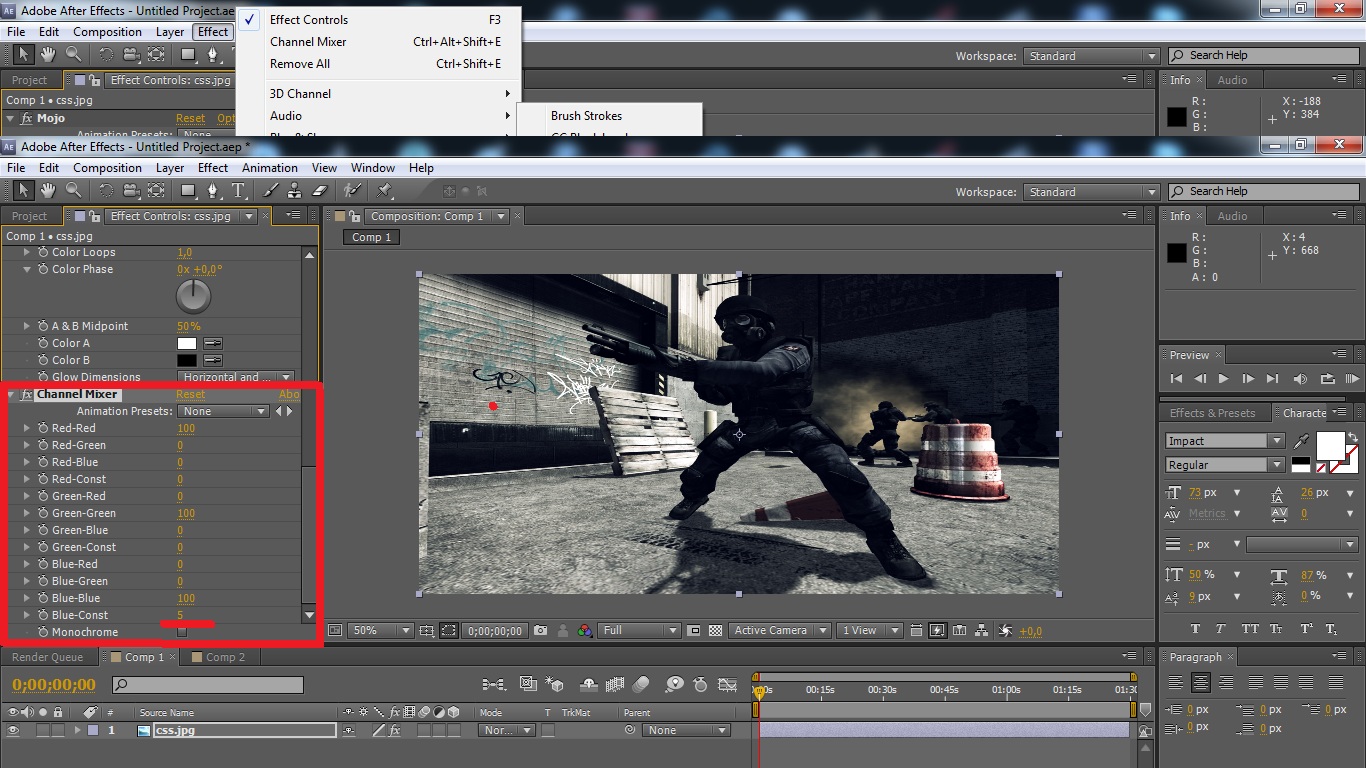Screen dimensions: 1366x768
Task: Select the Clone Stamp tool
Action: [x=294, y=191]
